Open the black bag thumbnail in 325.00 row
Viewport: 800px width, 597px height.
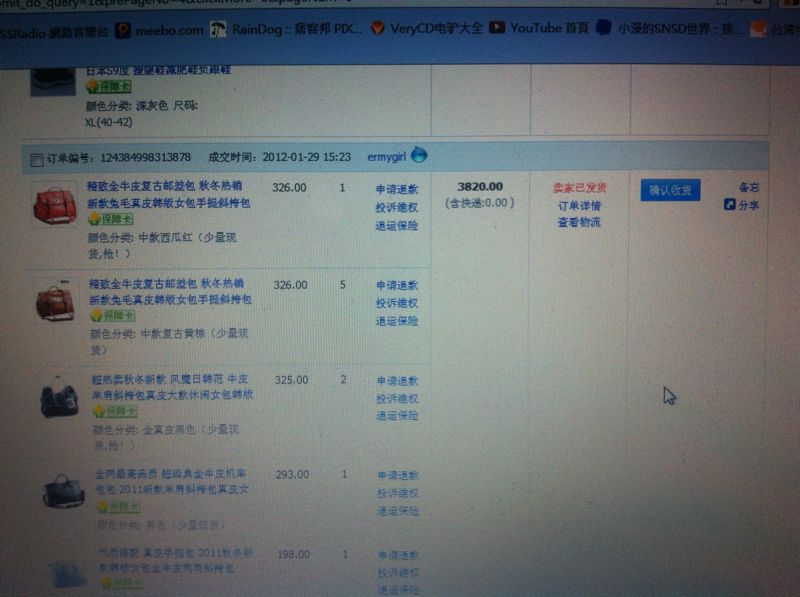pyautogui.click(x=60, y=397)
